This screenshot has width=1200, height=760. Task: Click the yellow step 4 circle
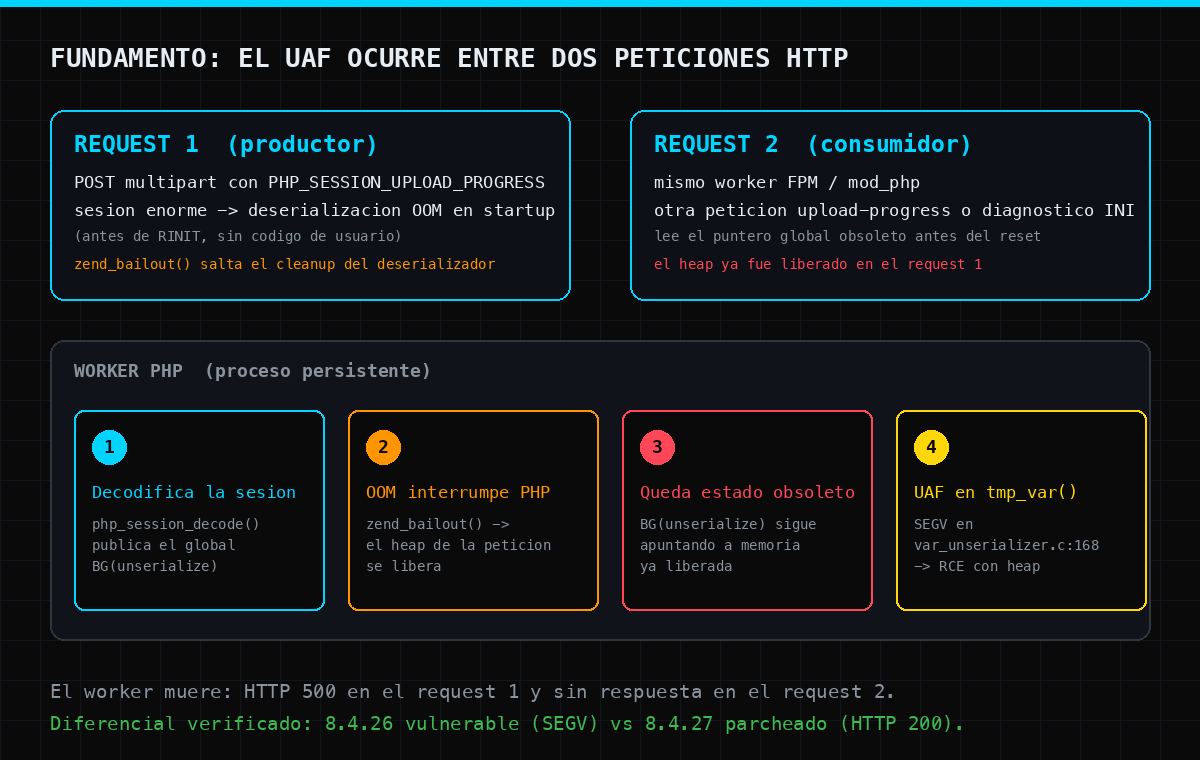coord(931,447)
